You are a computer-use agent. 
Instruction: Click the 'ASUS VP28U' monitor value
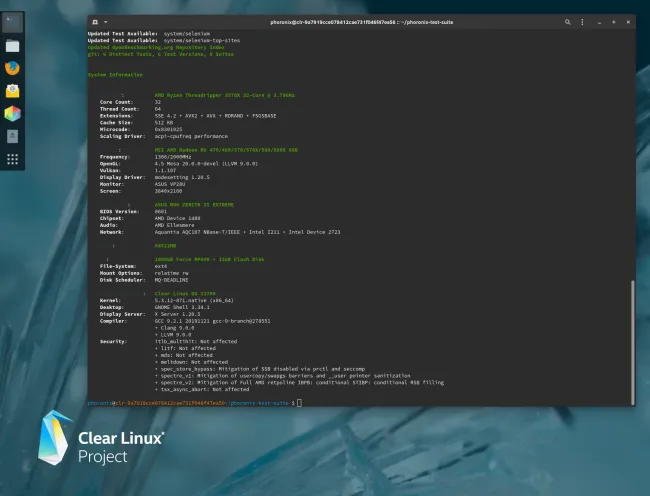pos(170,184)
